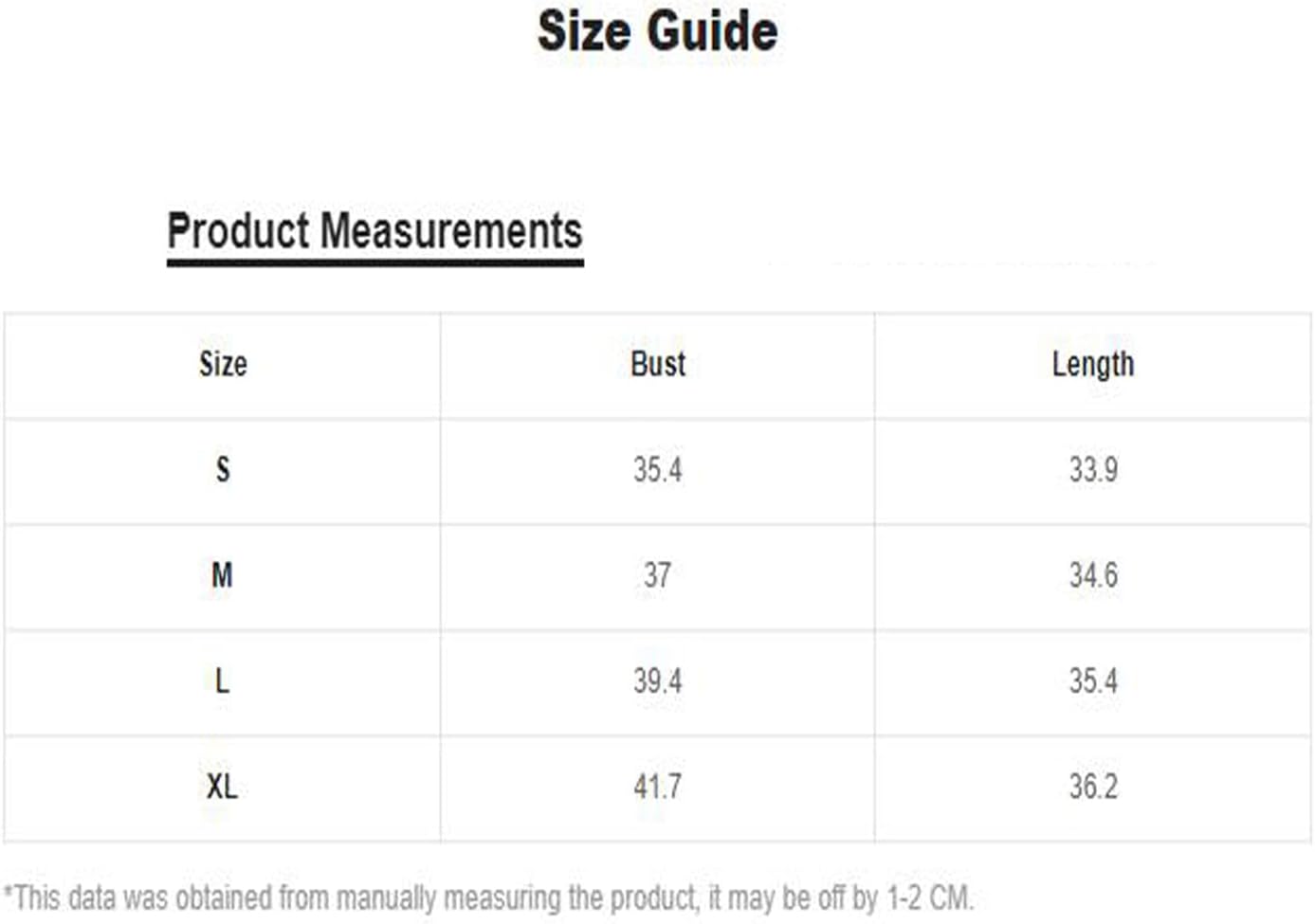The height and width of the screenshot is (924, 1315).
Task: Select the S size row label
Action: tap(223, 469)
